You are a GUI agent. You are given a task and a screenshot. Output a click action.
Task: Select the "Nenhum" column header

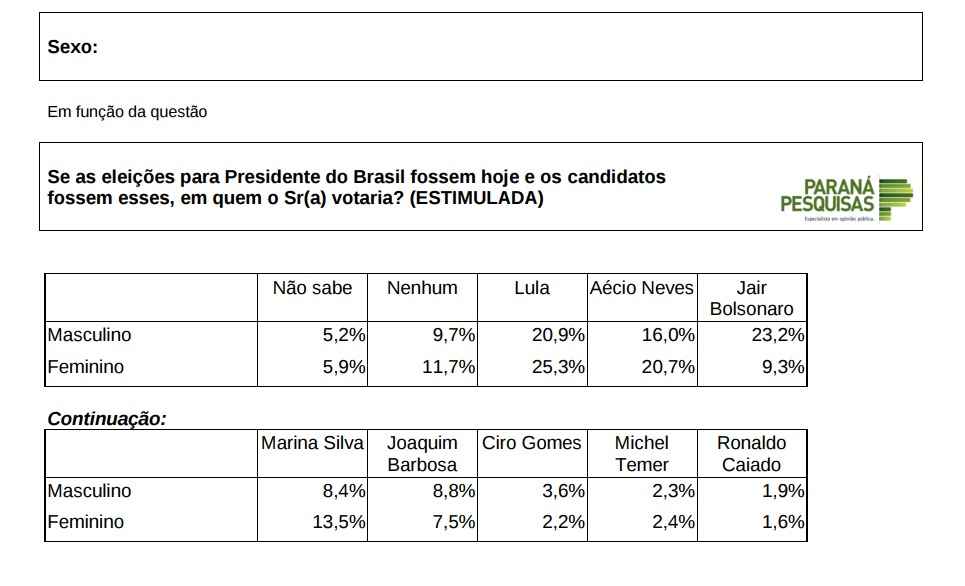(422, 288)
